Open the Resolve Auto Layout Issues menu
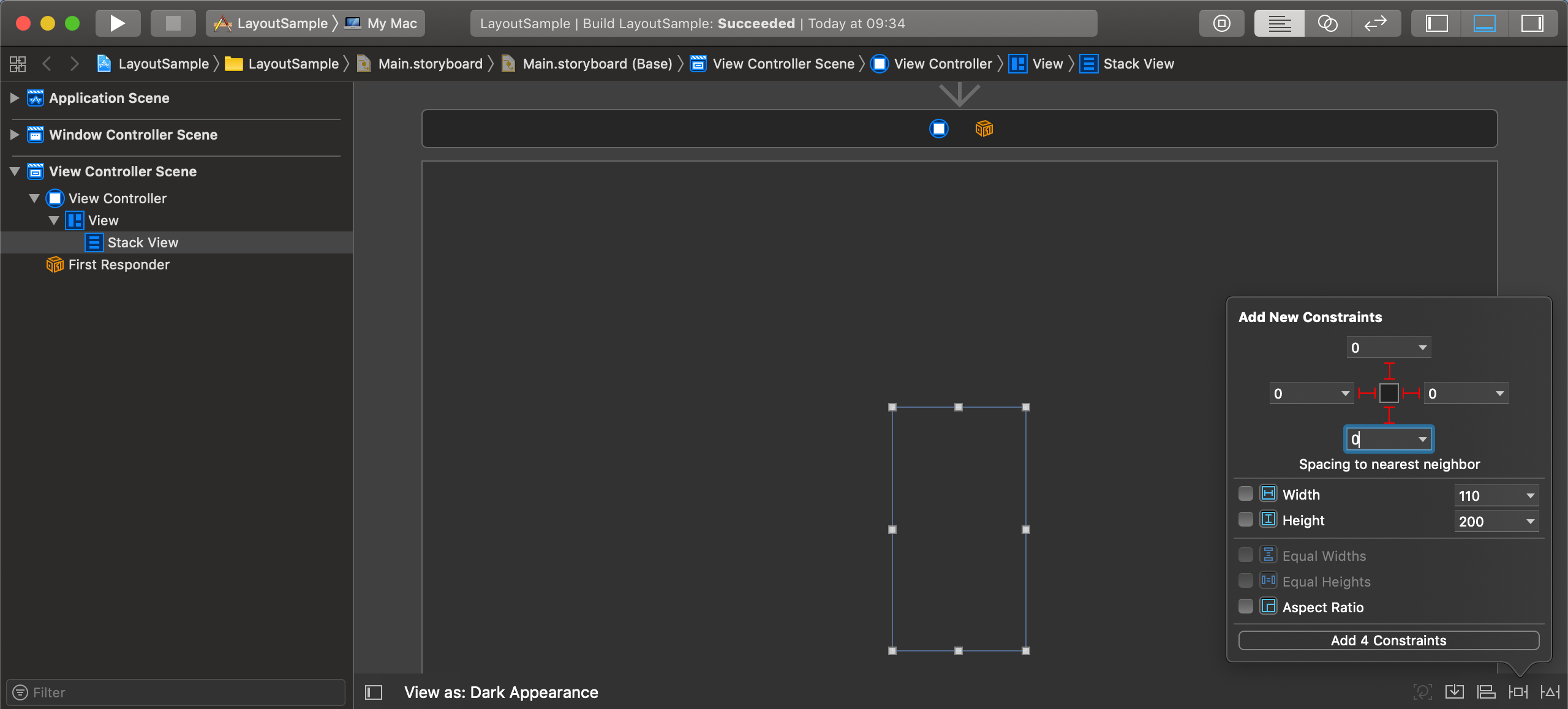This screenshot has height=709, width=1568. point(1551,692)
